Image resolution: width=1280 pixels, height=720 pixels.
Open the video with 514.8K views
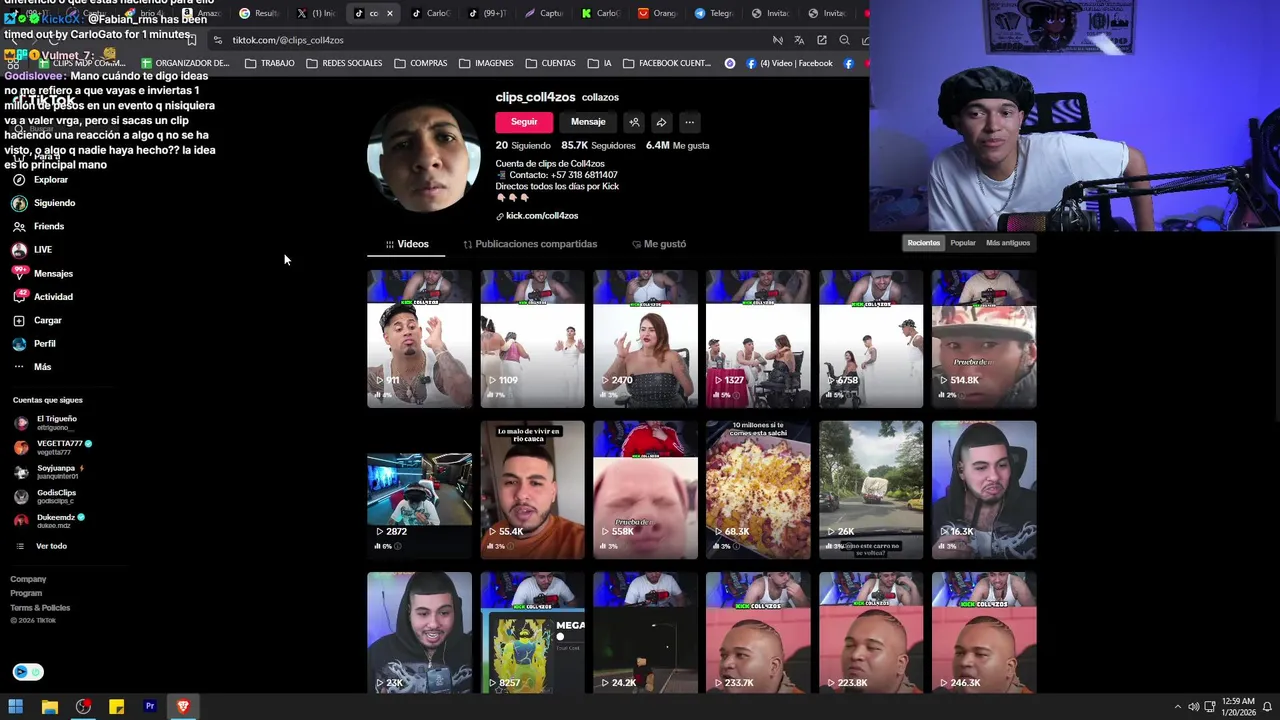coord(984,339)
